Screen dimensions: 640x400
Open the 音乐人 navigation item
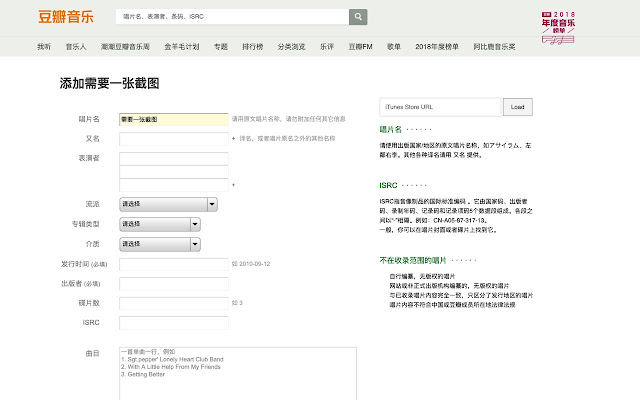pos(76,47)
